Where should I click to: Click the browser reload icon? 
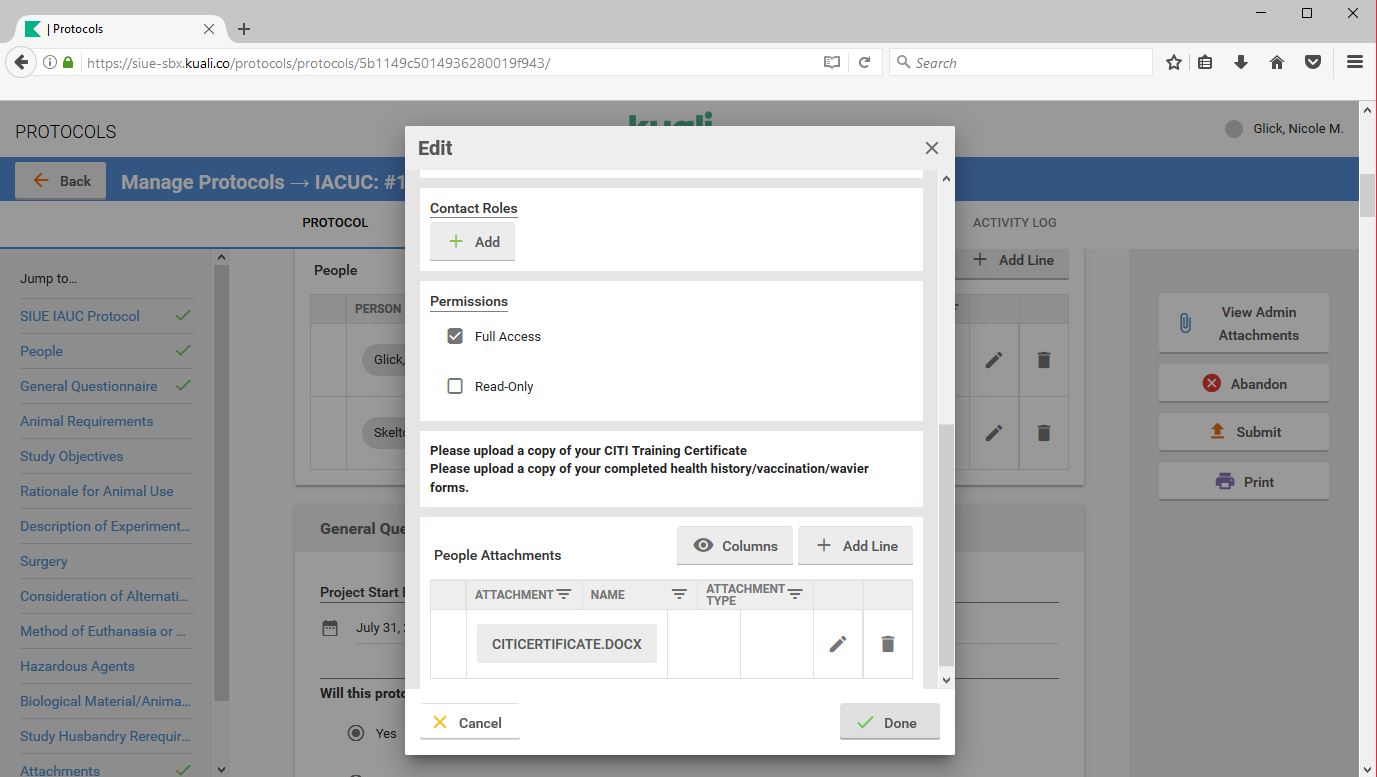(x=865, y=62)
